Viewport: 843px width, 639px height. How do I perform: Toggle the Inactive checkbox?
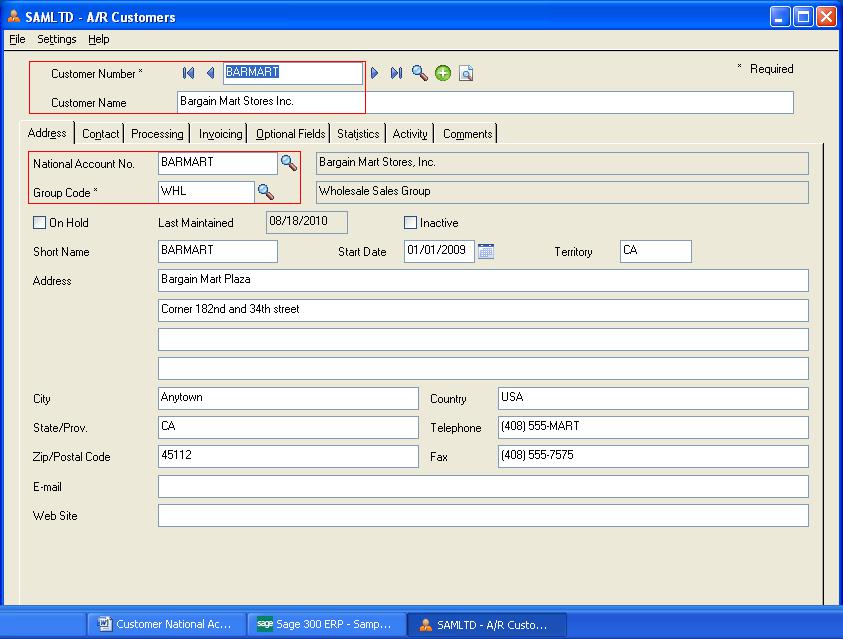coord(410,222)
